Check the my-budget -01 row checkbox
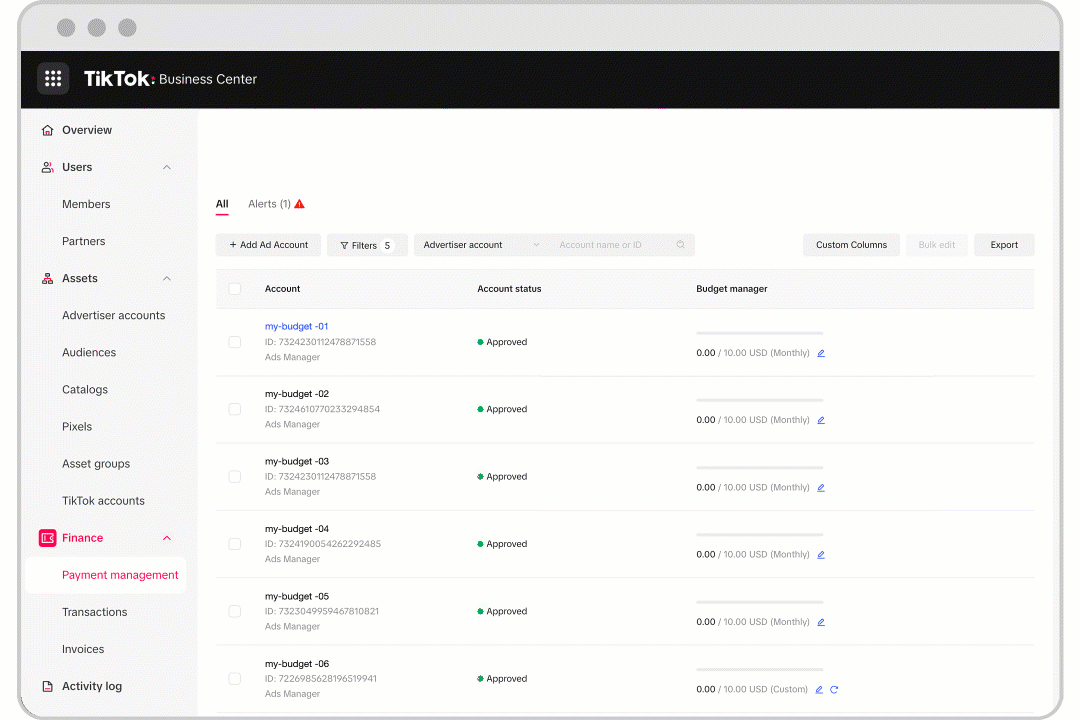The width and height of the screenshot is (1080, 720). [x=235, y=342]
